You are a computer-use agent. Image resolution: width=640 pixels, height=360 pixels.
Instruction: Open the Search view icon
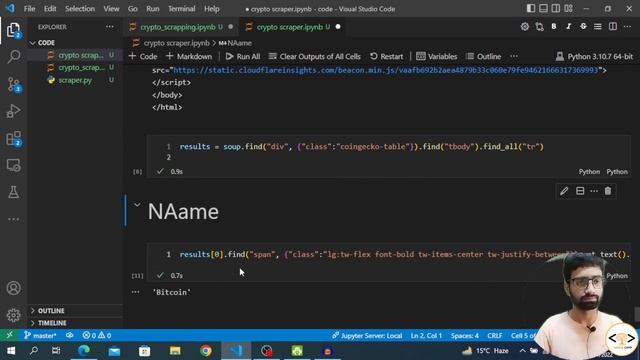[x=13, y=56]
